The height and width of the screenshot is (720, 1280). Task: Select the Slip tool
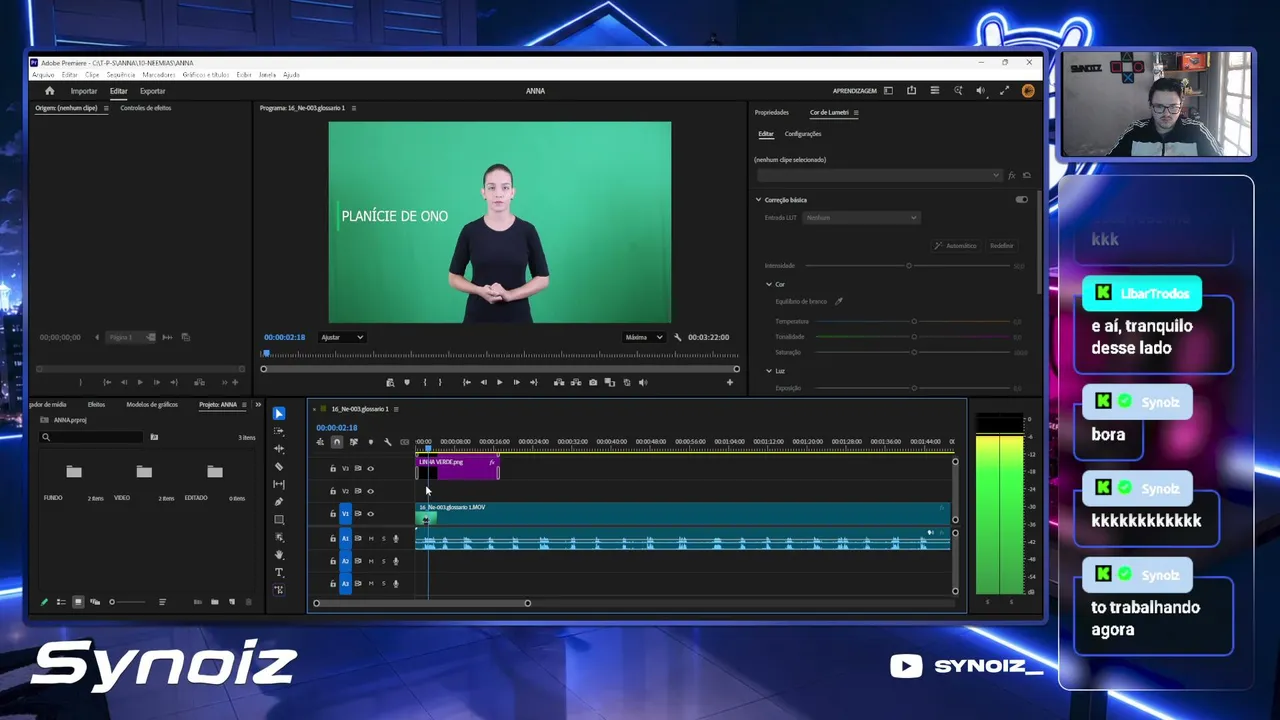pyautogui.click(x=279, y=484)
